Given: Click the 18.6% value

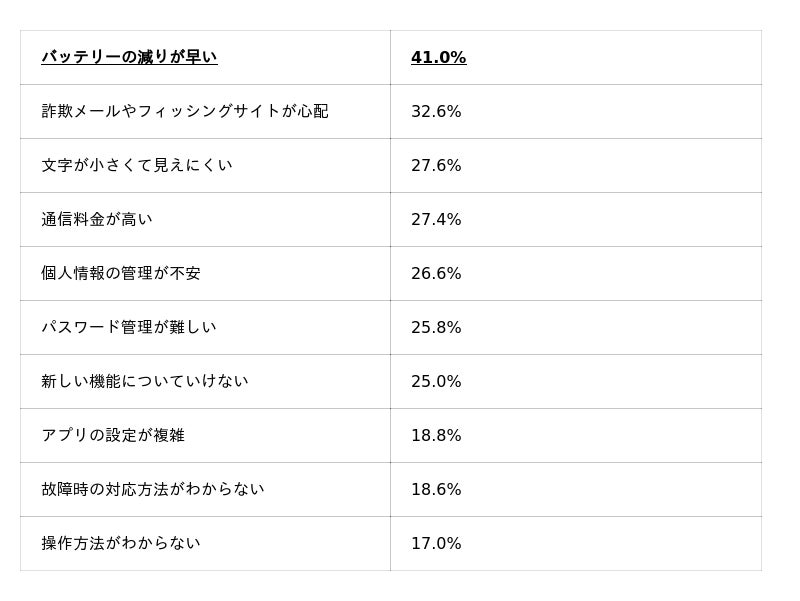Looking at the screenshot, I should point(436,489).
